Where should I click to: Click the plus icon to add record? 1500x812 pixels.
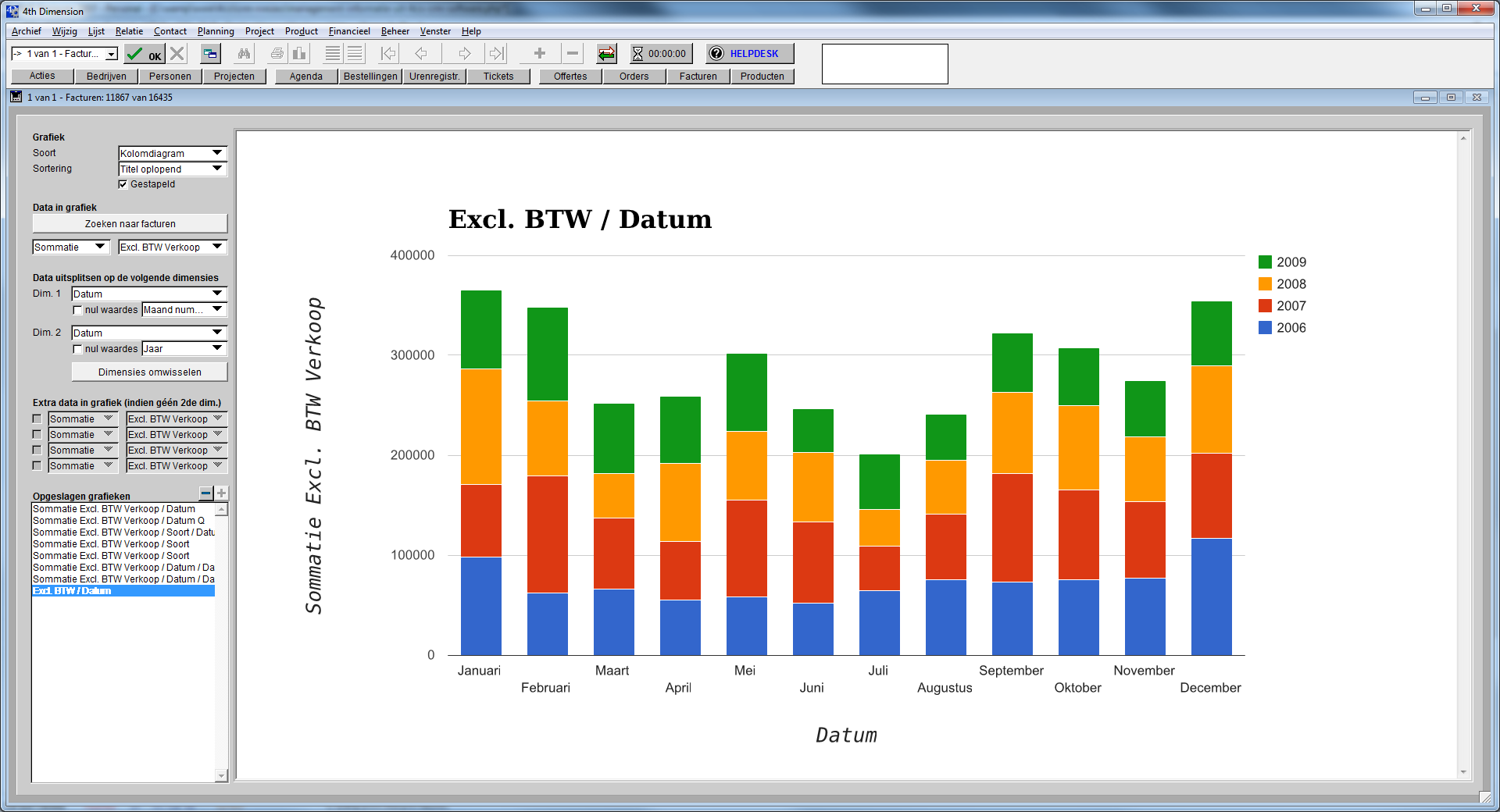point(539,54)
